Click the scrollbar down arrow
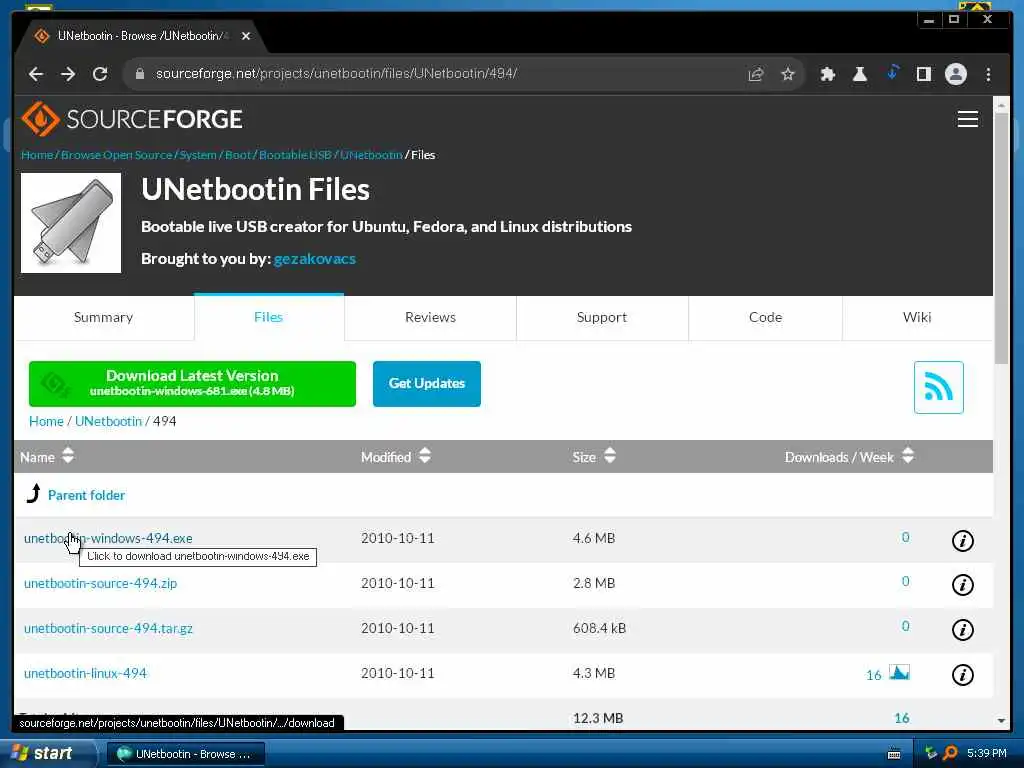The width and height of the screenshot is (1024, 768). [1000, 721]
